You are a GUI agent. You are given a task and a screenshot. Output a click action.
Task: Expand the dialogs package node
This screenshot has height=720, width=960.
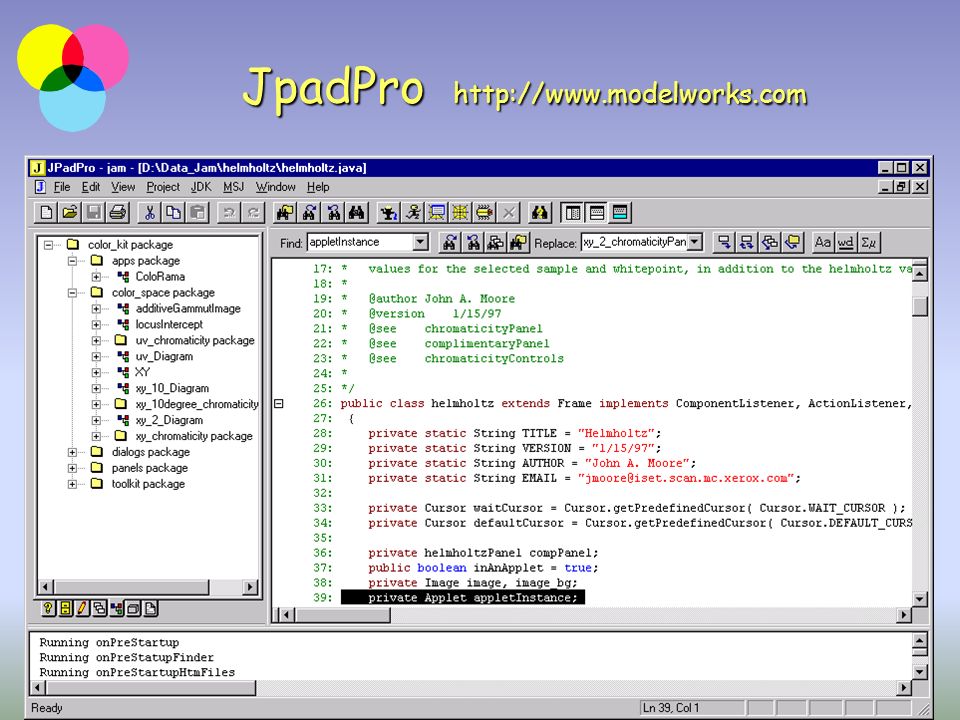72,452
